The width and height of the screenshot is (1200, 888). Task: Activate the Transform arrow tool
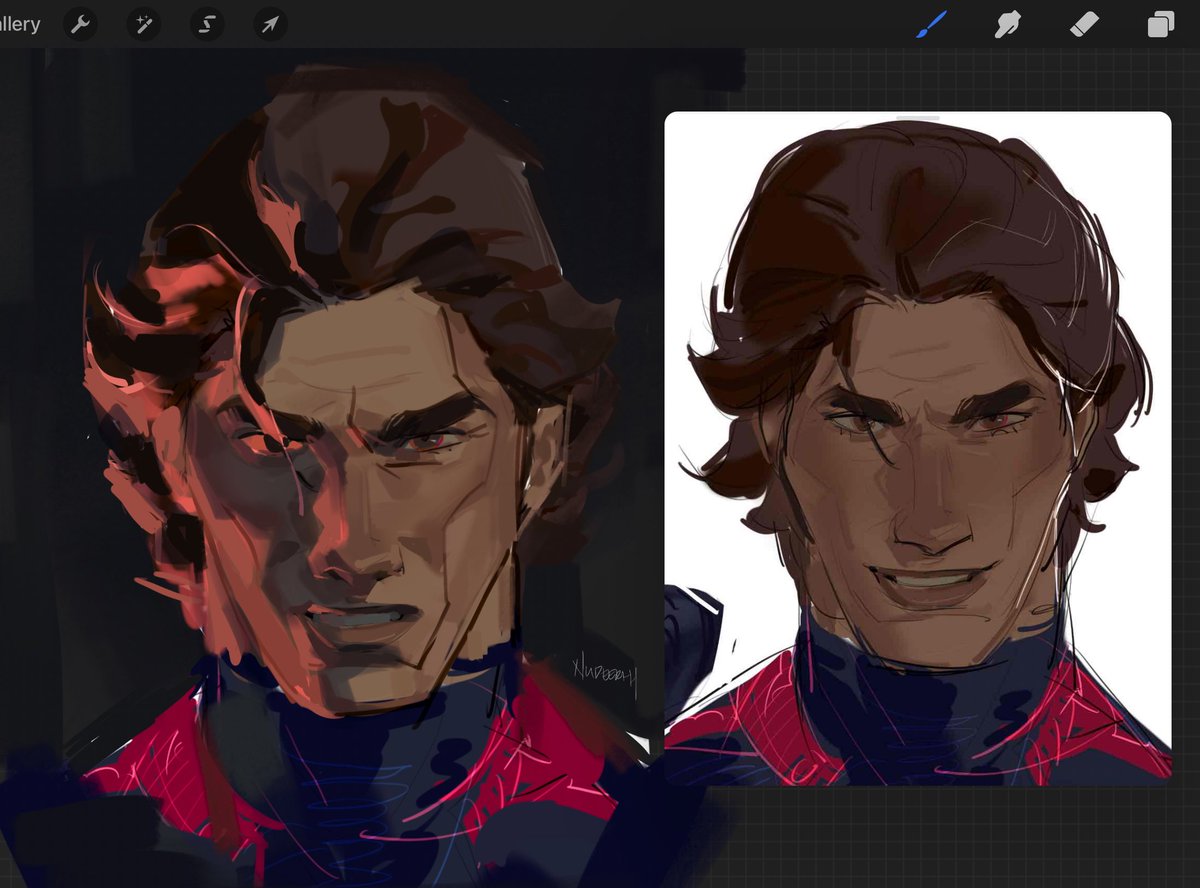pyautogui.click(x=270, y=24)
